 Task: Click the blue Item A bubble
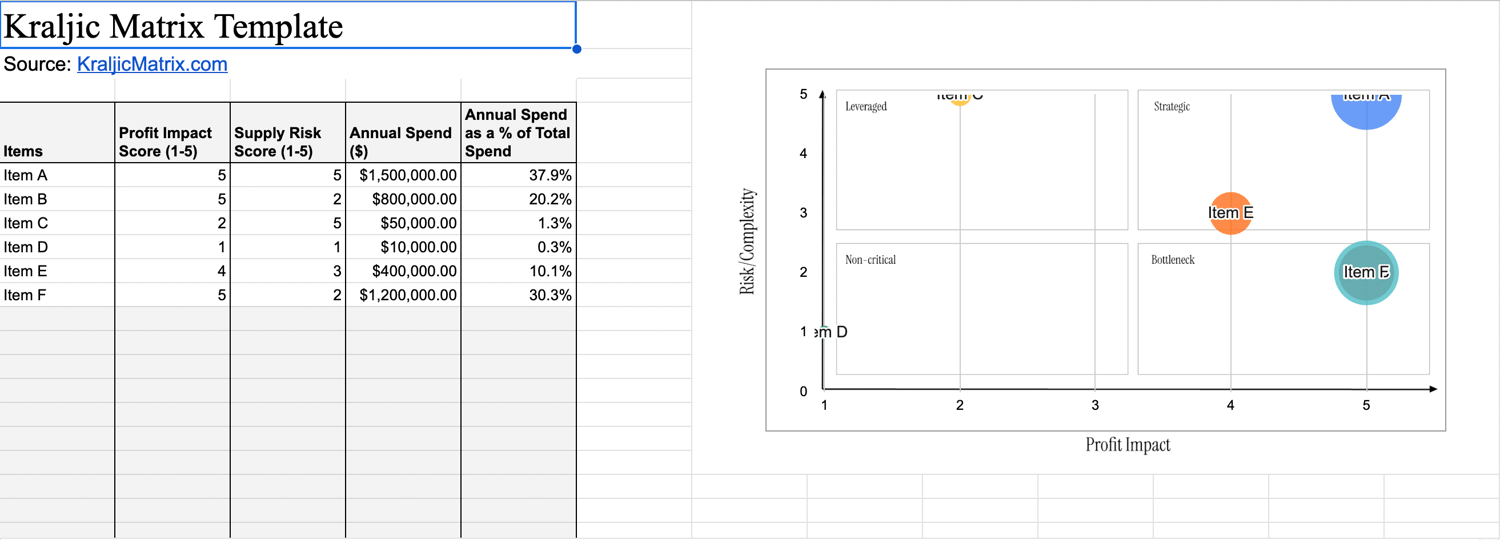tap(1366, 110)
